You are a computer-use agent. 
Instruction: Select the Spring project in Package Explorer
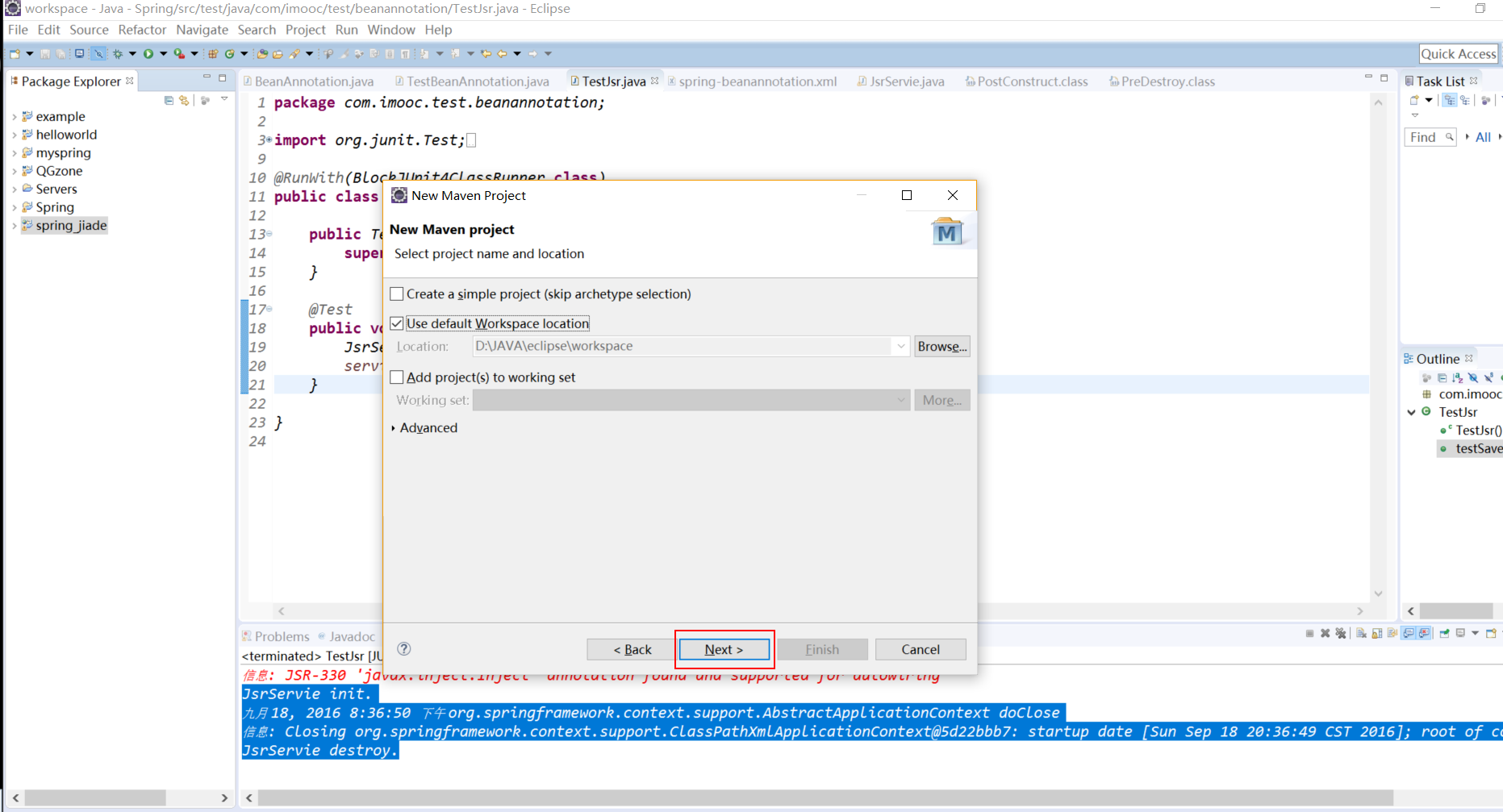55,207
